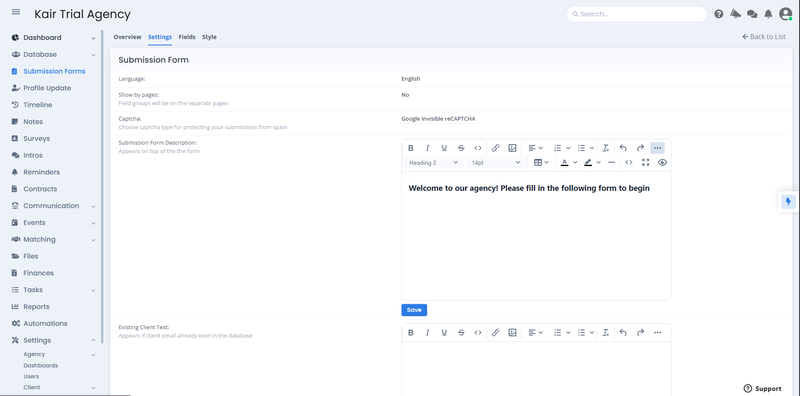Focus the top Search field
800x396 pixels.
[x=637, y=14]
